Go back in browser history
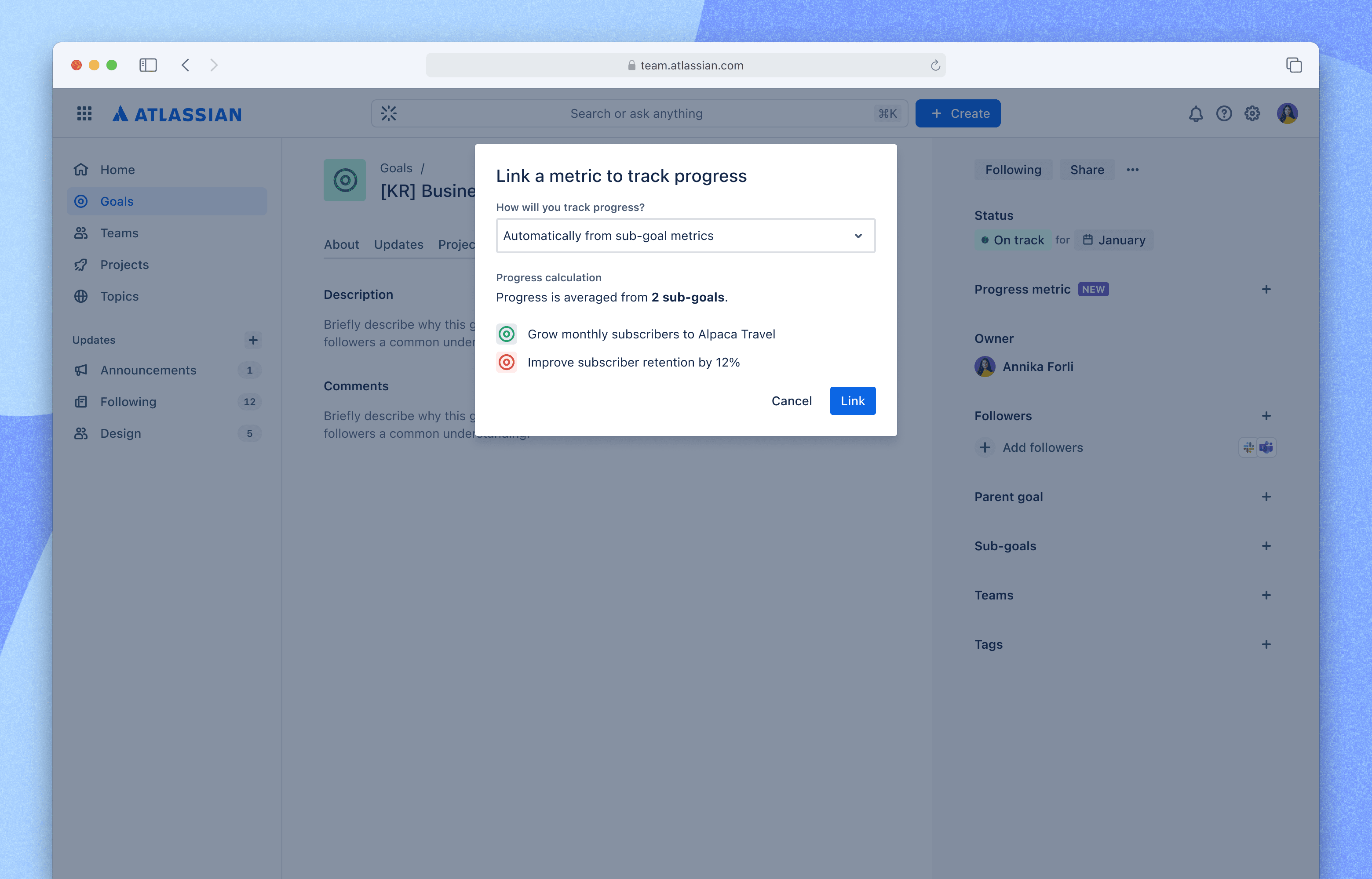 185,65
